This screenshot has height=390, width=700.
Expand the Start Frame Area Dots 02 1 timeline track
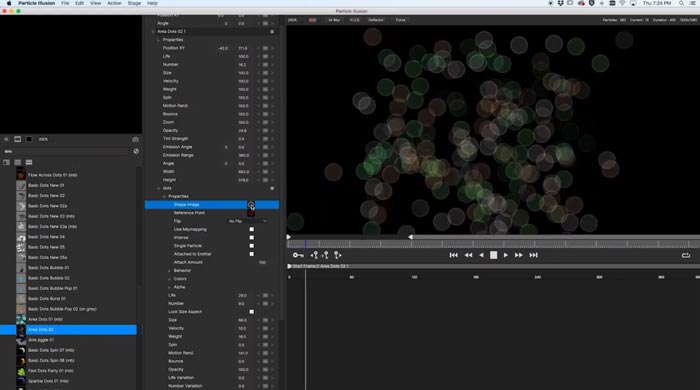[289, 266]
